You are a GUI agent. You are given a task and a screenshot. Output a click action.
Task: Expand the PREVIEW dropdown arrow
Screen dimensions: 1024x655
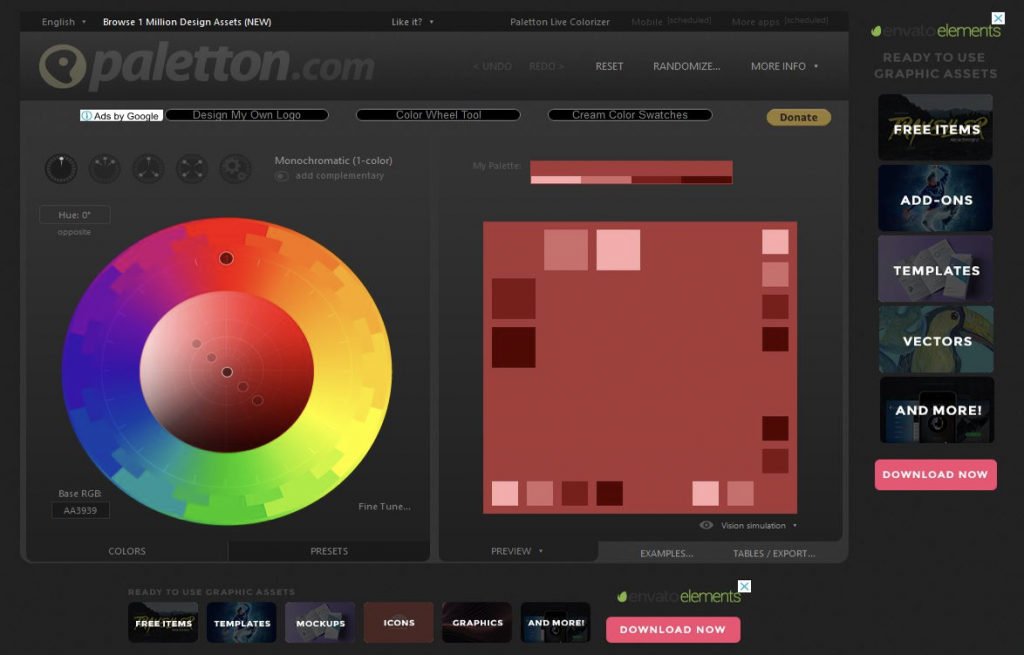(x=541, y=551)
